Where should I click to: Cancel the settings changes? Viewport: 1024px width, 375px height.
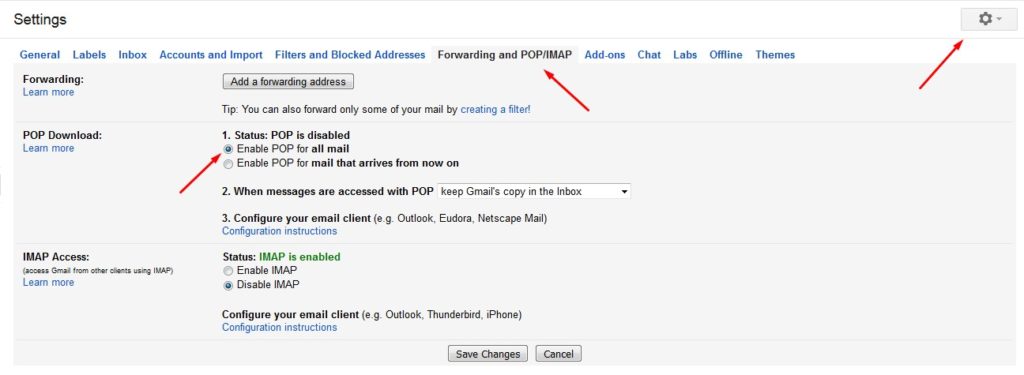558,354
